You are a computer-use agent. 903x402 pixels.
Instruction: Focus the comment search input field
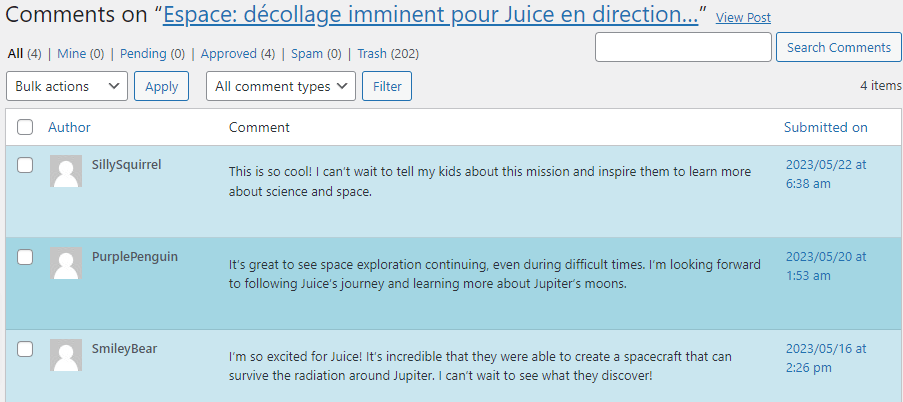[x=683, y=47]
